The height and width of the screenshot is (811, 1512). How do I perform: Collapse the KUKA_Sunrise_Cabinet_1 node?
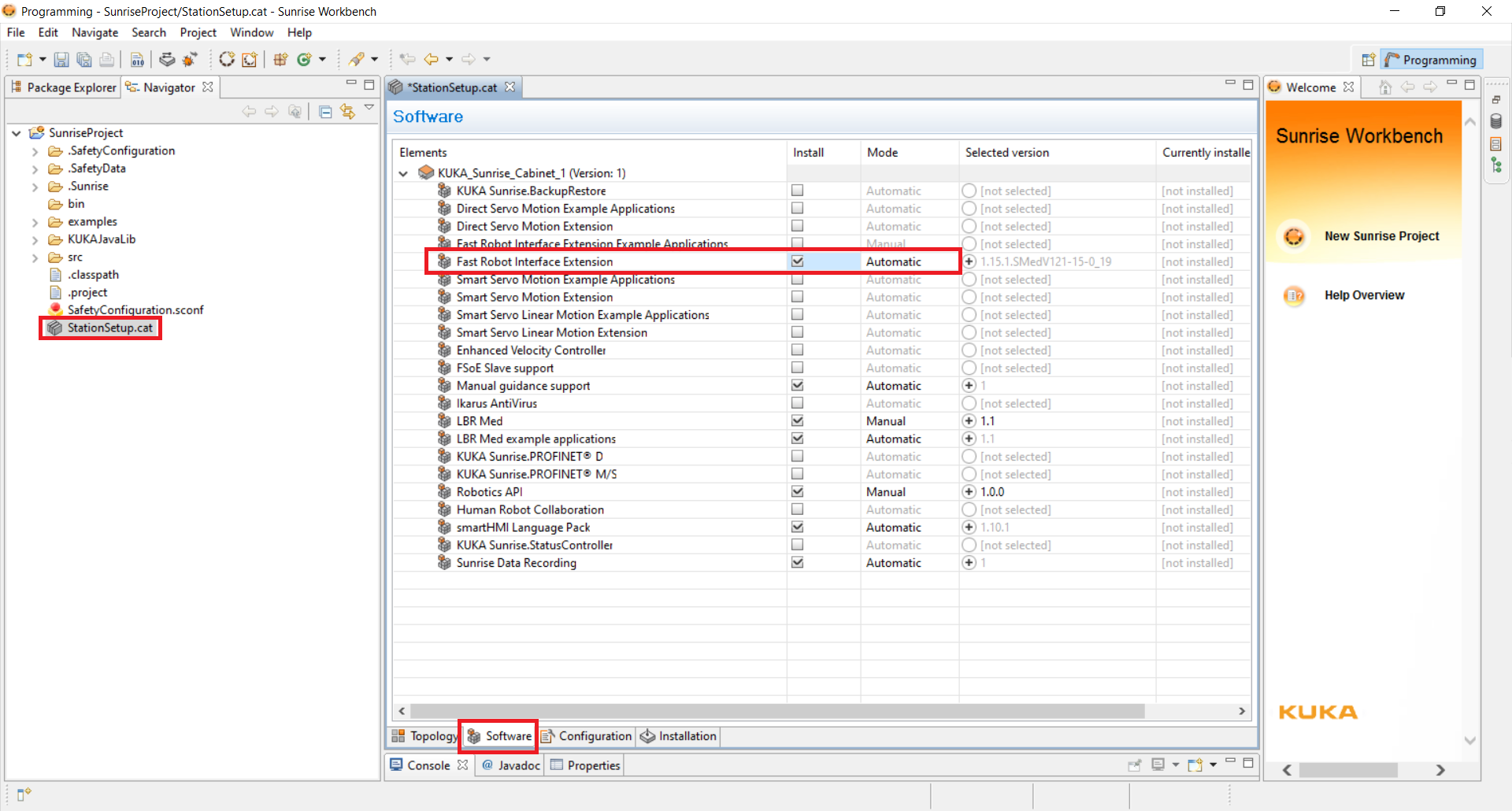[x=403, y=173]
